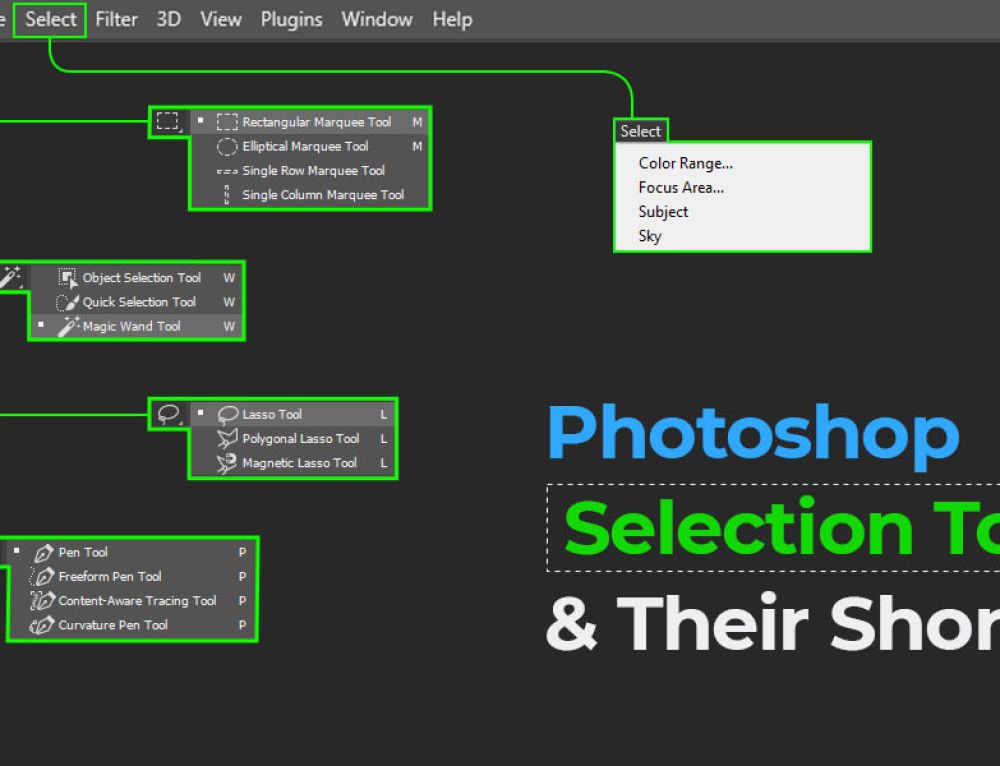This screenshot has height=766, width=1000.
Task: Open the Window menu
Action: tap(377, 19)
